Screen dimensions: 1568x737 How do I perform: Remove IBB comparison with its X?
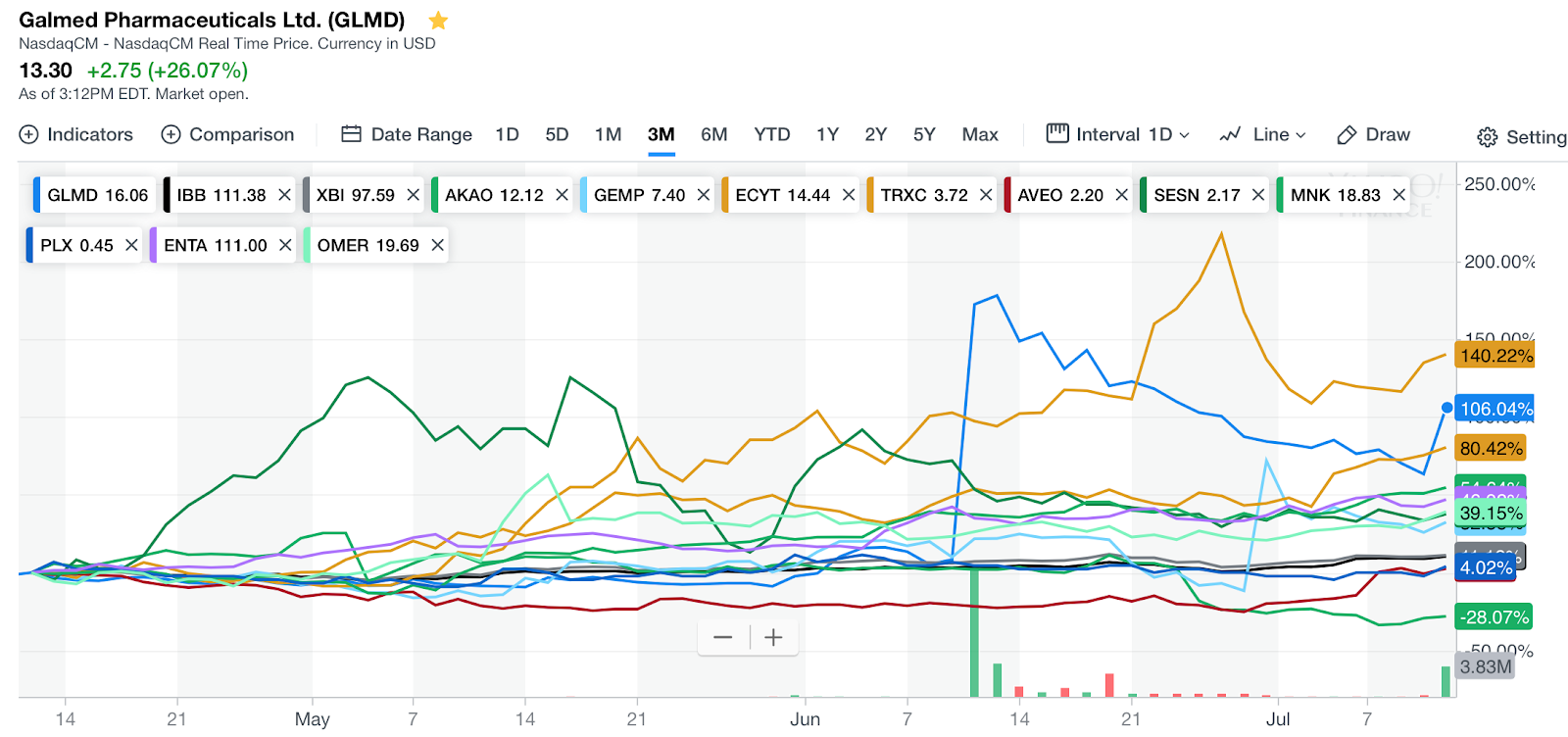284,195
